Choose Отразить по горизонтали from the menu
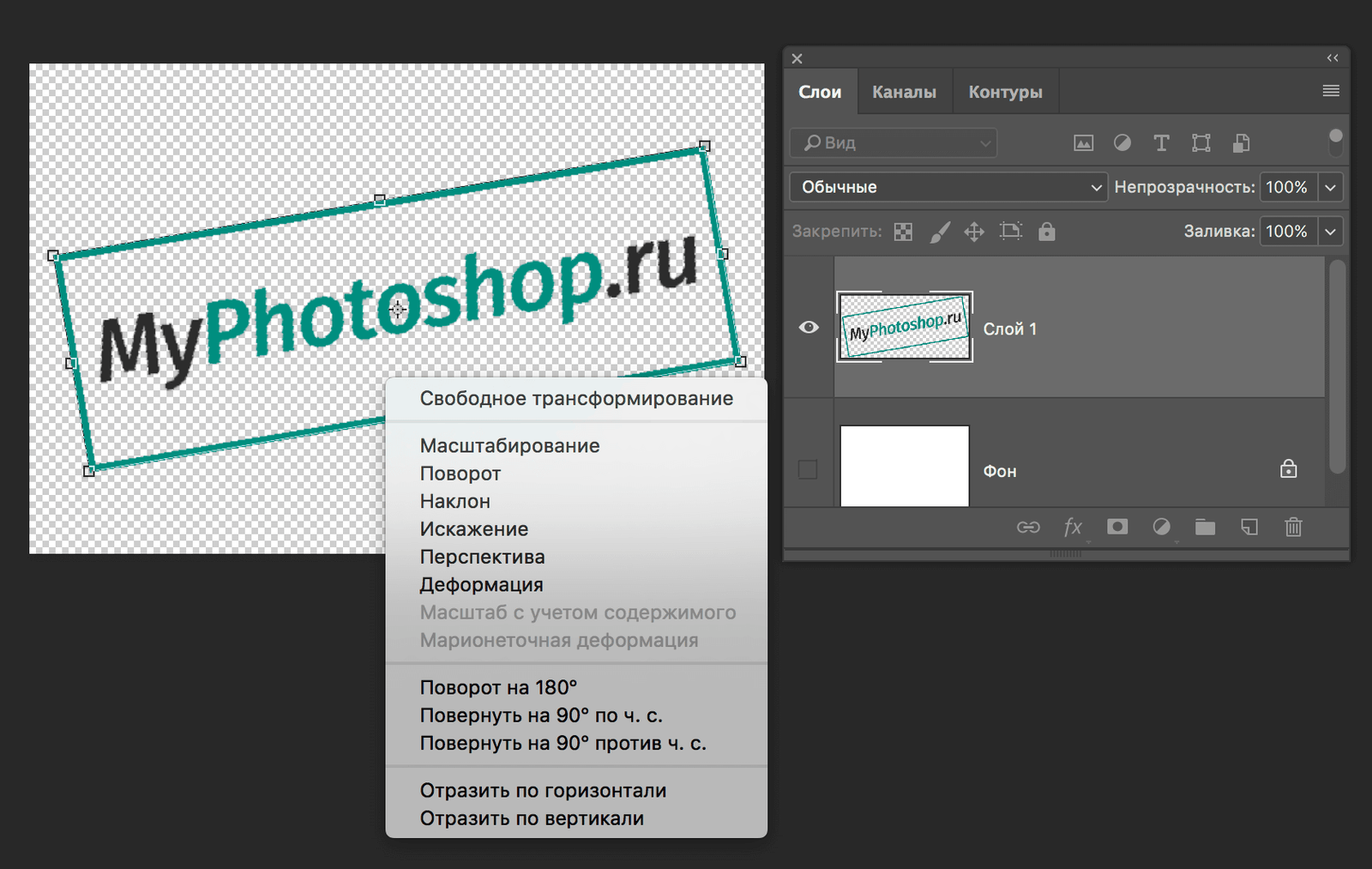 543,790
